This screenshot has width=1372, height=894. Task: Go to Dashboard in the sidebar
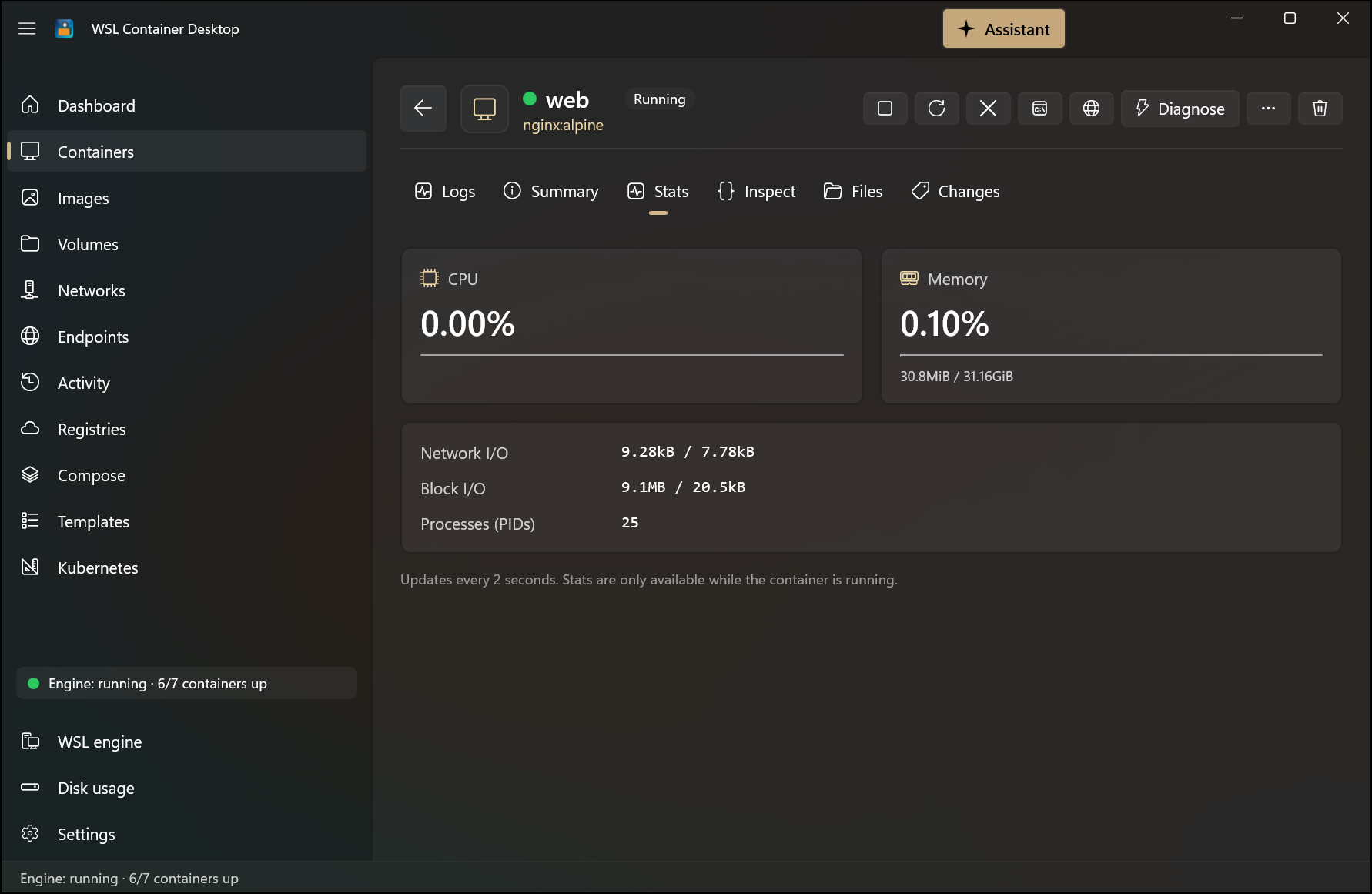point(186,105)
